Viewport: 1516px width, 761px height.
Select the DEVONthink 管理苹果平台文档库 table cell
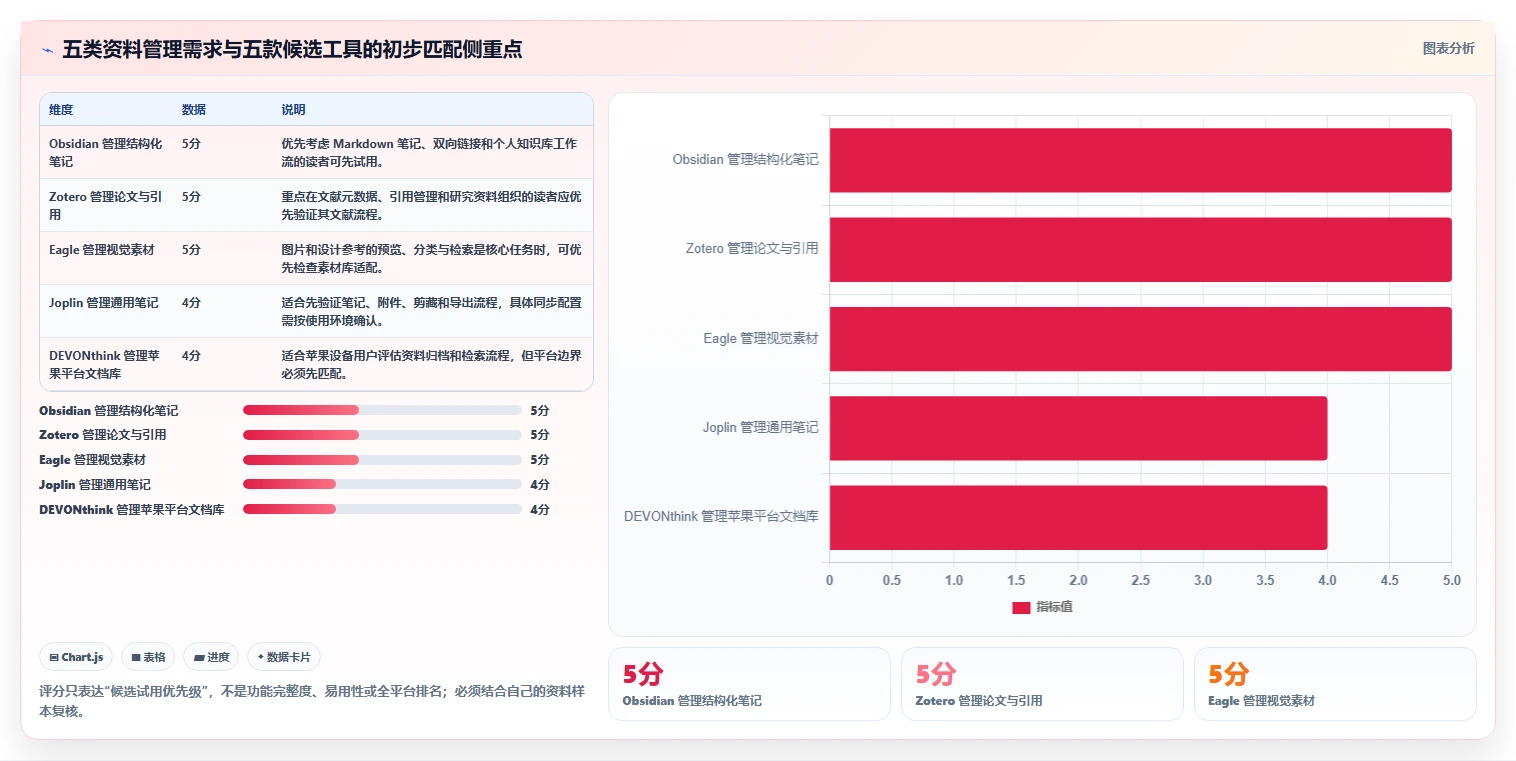click(105, 364)
